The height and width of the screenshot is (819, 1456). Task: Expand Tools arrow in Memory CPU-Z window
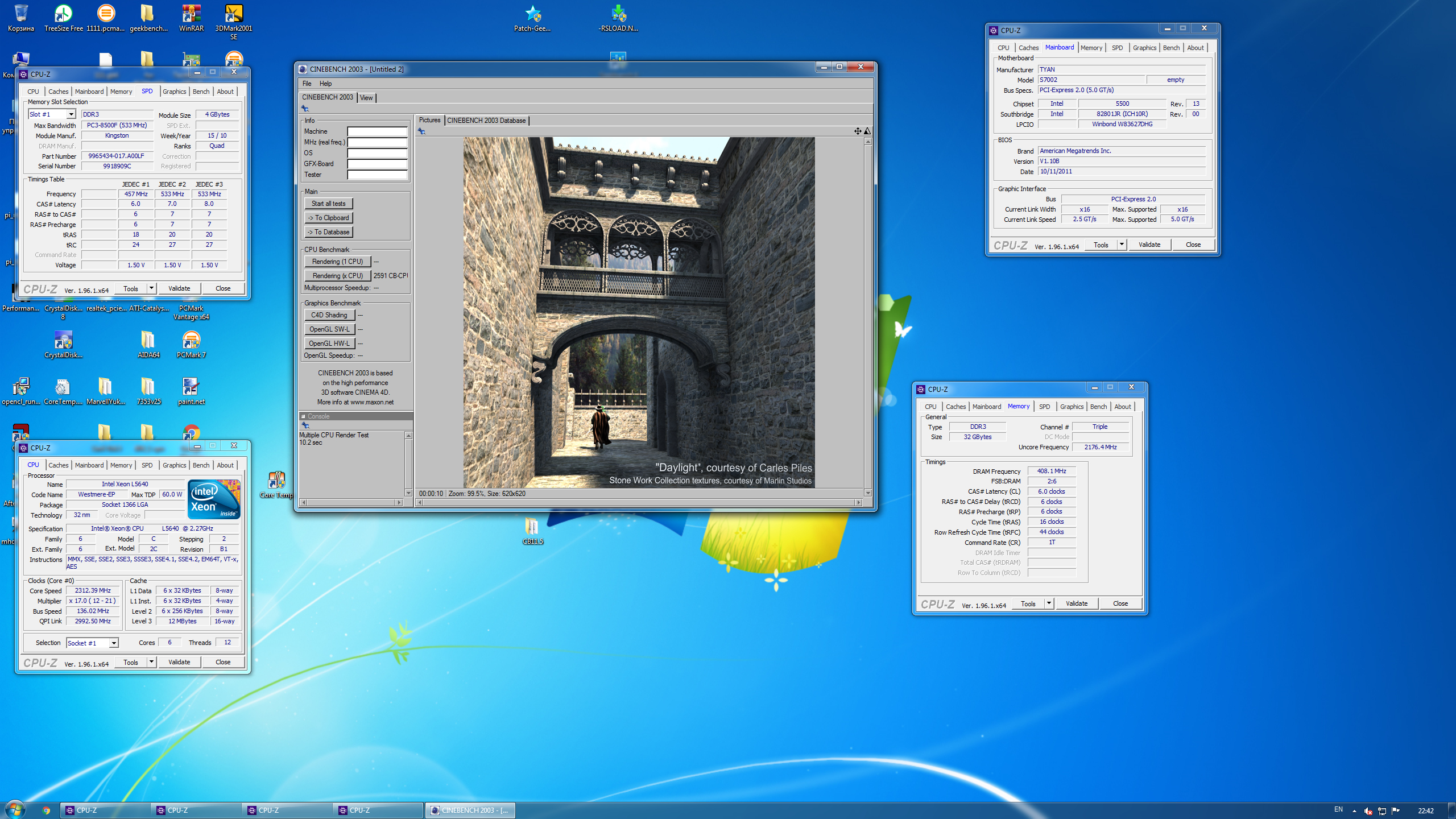tap(1049, 603)
